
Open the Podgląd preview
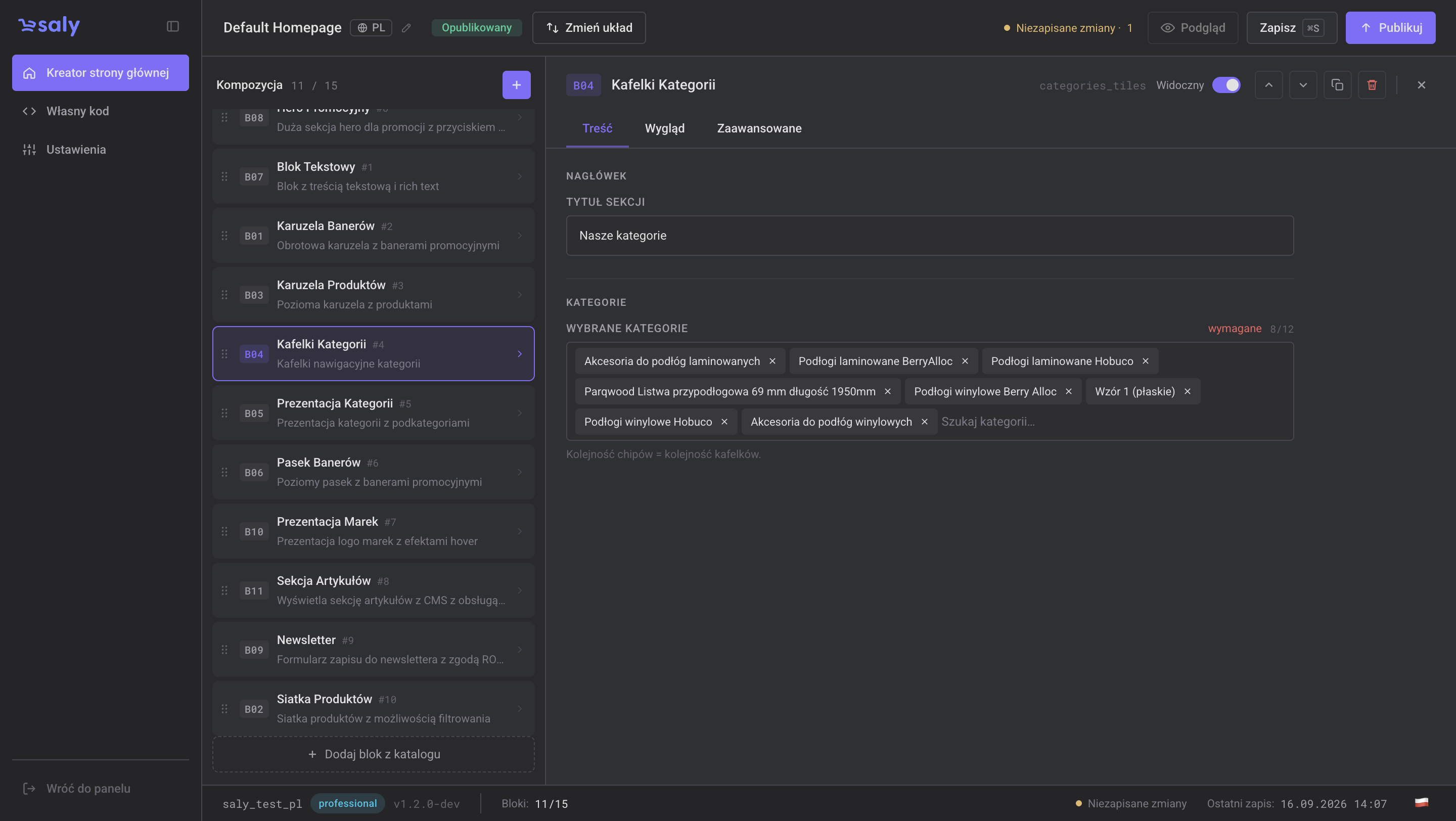pos(1193,28)
